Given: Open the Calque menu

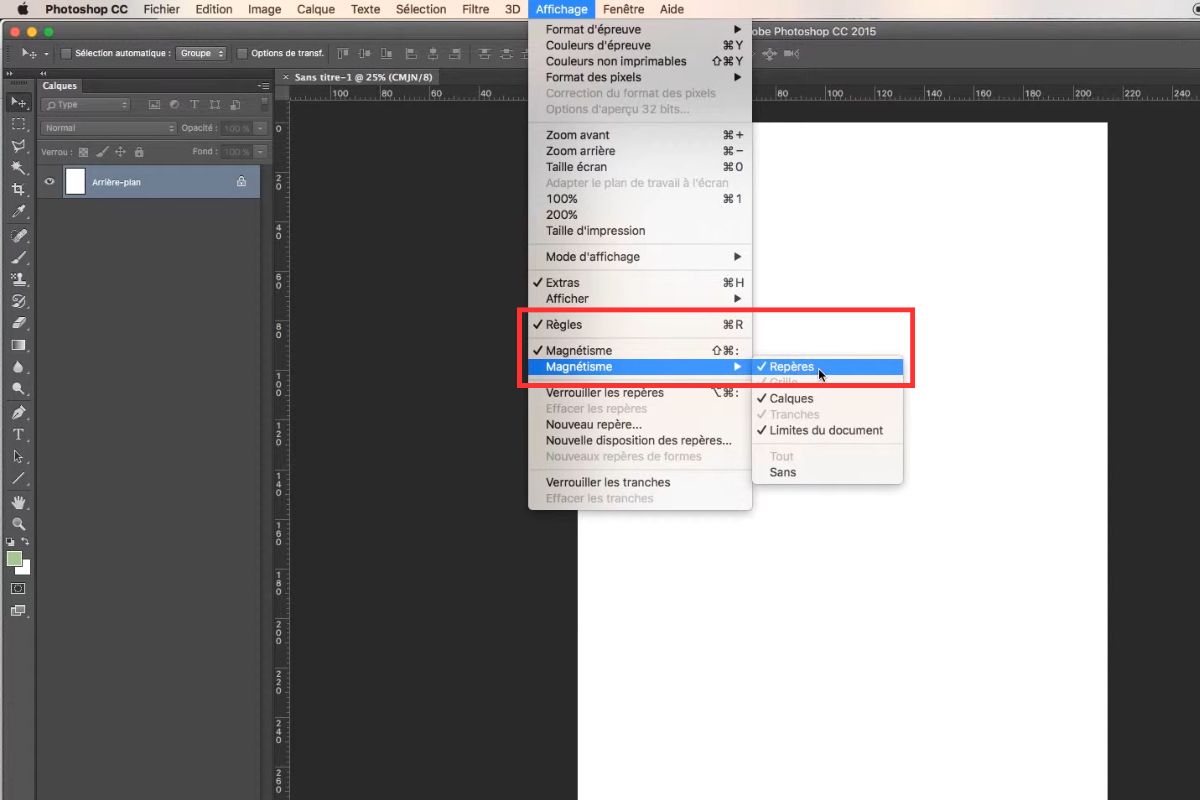Looking at the screenshot, I should click(316, 9).
